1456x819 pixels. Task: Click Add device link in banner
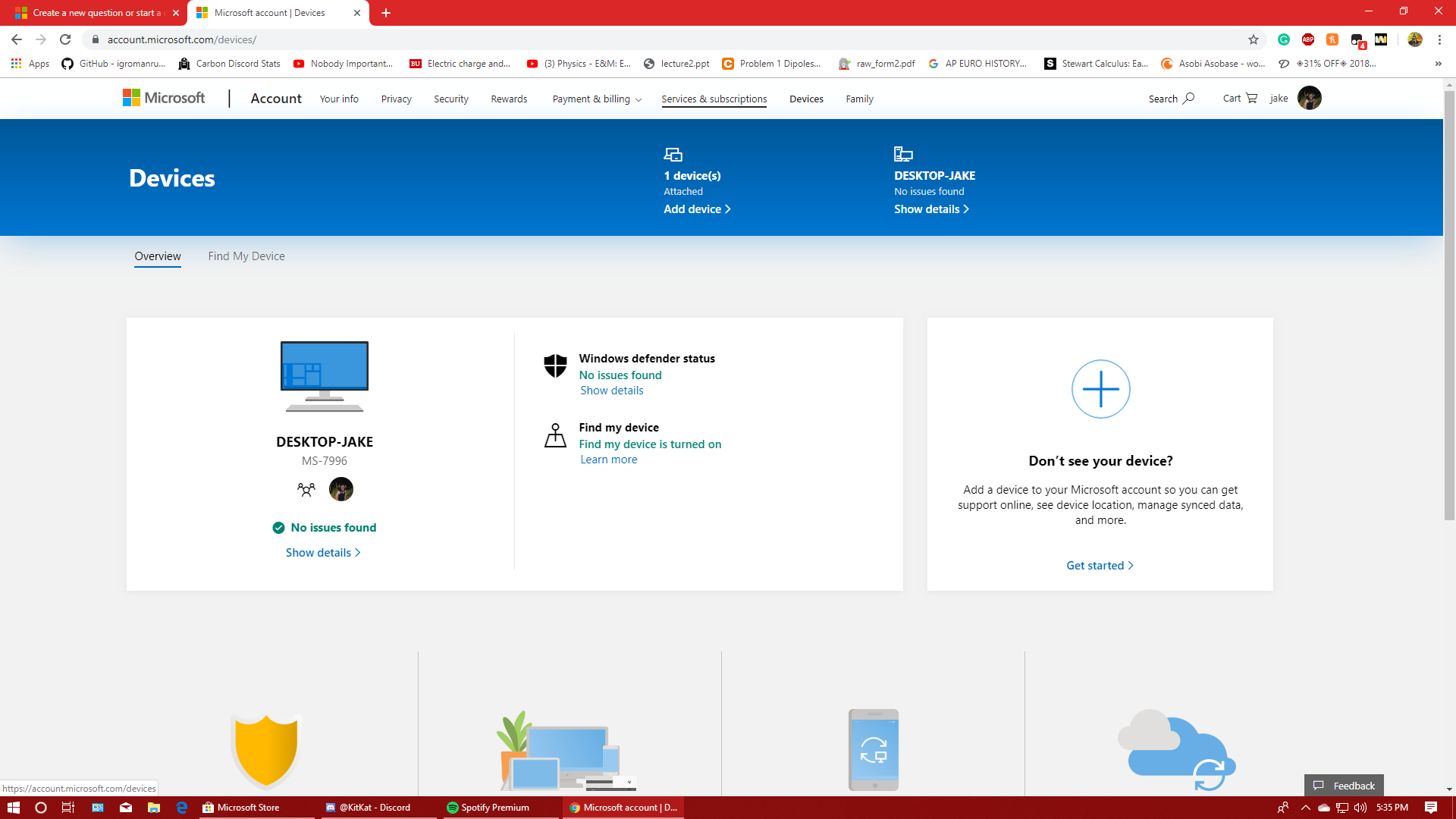[x=697, y=209]
